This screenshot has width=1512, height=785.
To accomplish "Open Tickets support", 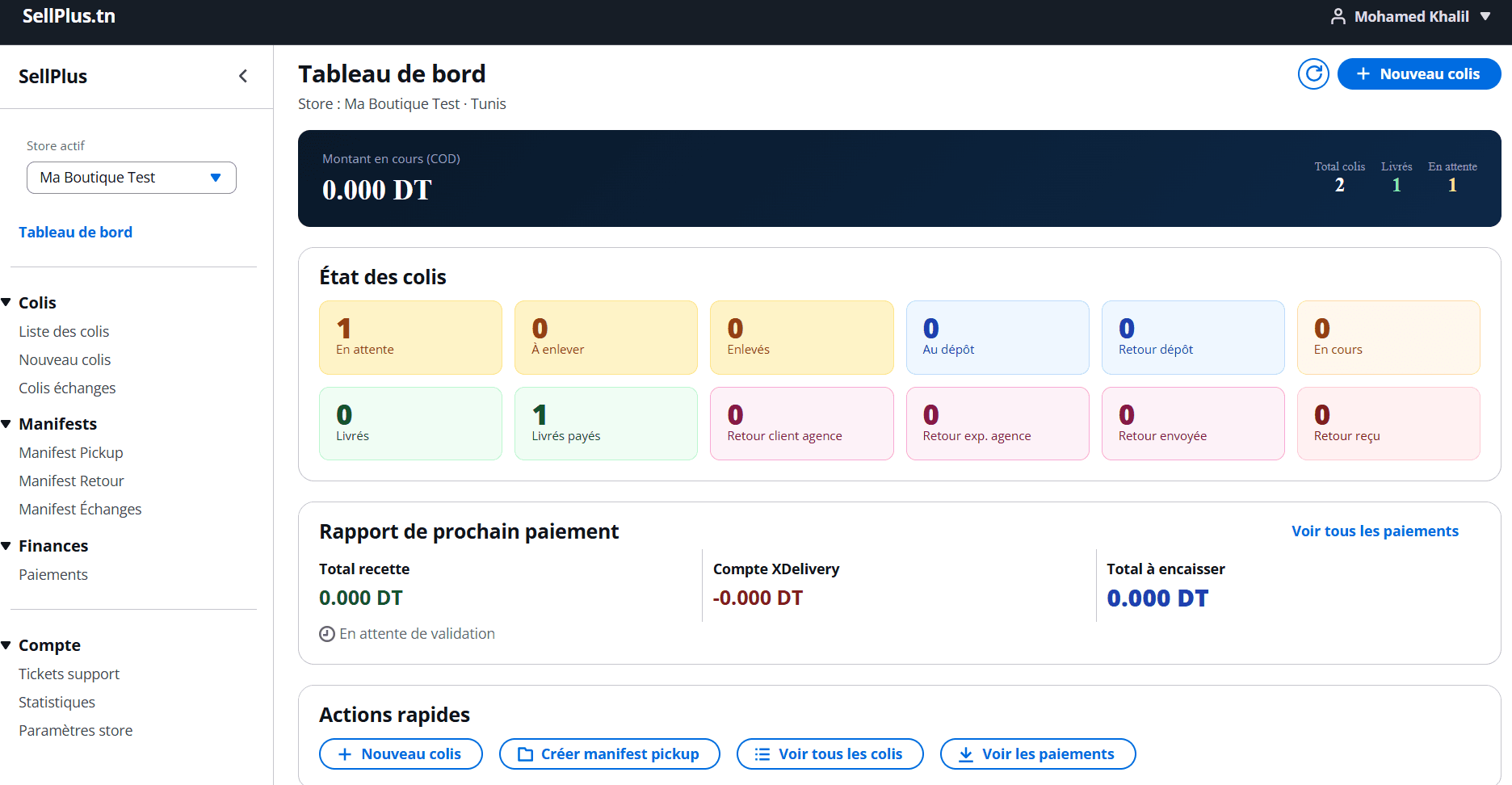I will click(x=69, y=674).
